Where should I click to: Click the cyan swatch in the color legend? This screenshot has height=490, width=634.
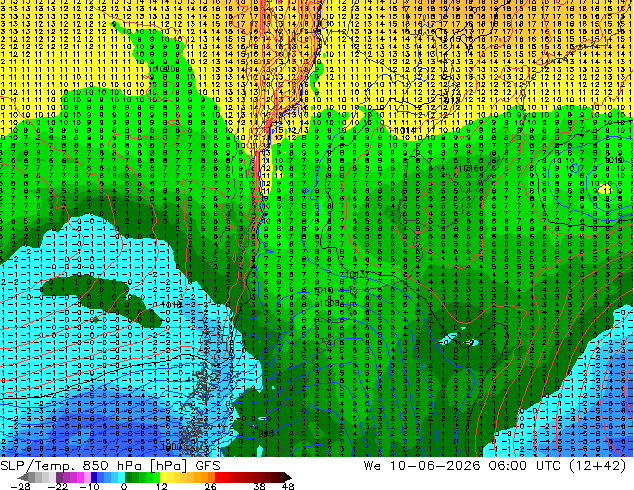coord(121,477)
